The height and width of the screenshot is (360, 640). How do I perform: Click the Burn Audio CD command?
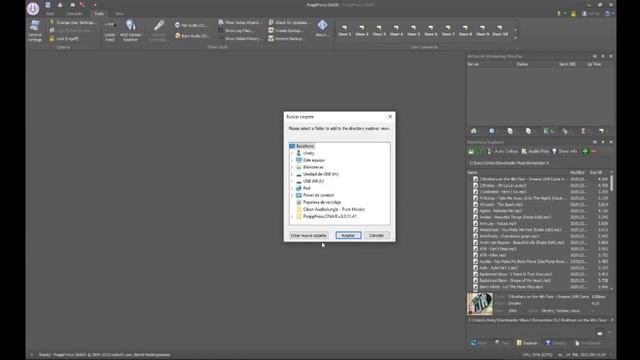coord(192,36)
